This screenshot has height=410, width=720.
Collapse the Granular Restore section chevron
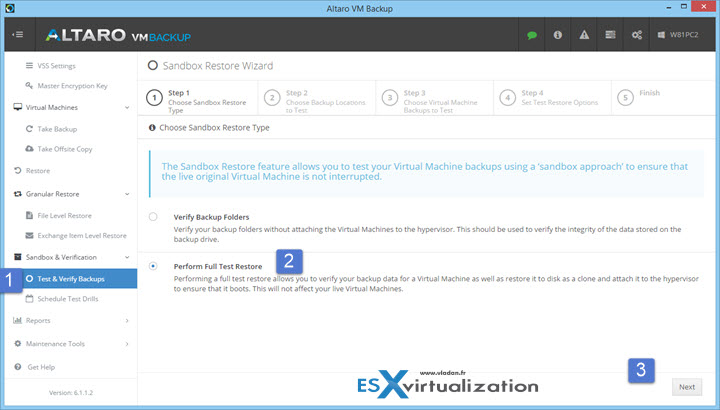(x=127, y=194)
